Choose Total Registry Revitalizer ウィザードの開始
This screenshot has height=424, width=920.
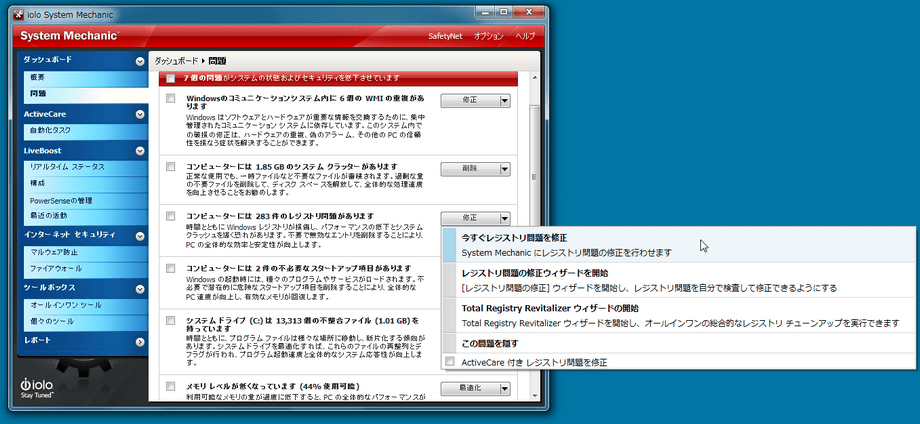(x=679, y=315)
